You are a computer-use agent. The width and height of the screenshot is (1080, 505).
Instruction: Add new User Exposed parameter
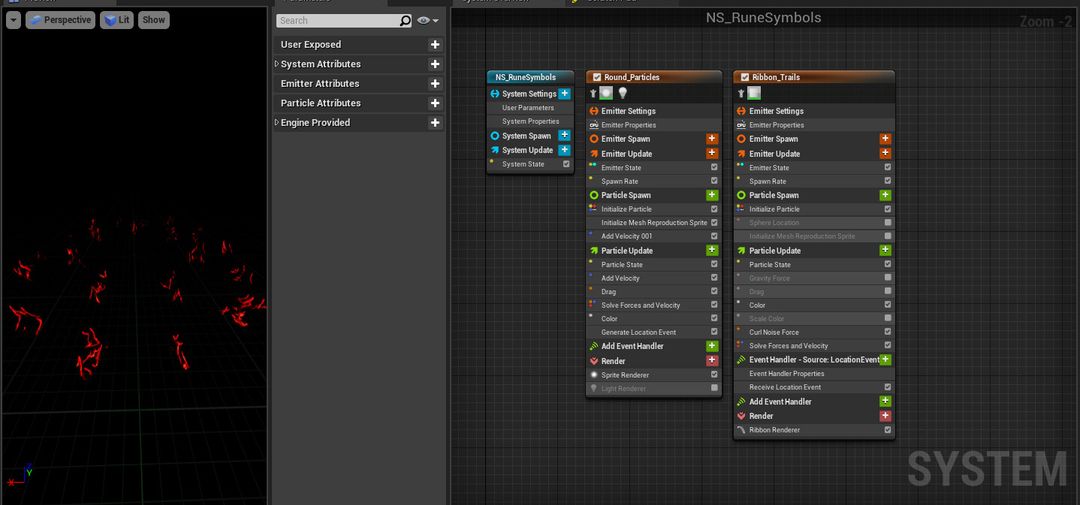tap(435, 45)
